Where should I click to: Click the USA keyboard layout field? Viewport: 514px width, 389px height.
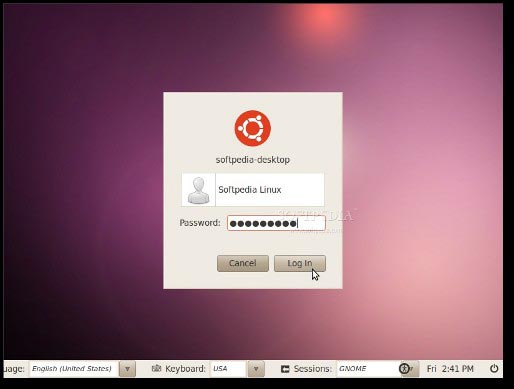229,369
